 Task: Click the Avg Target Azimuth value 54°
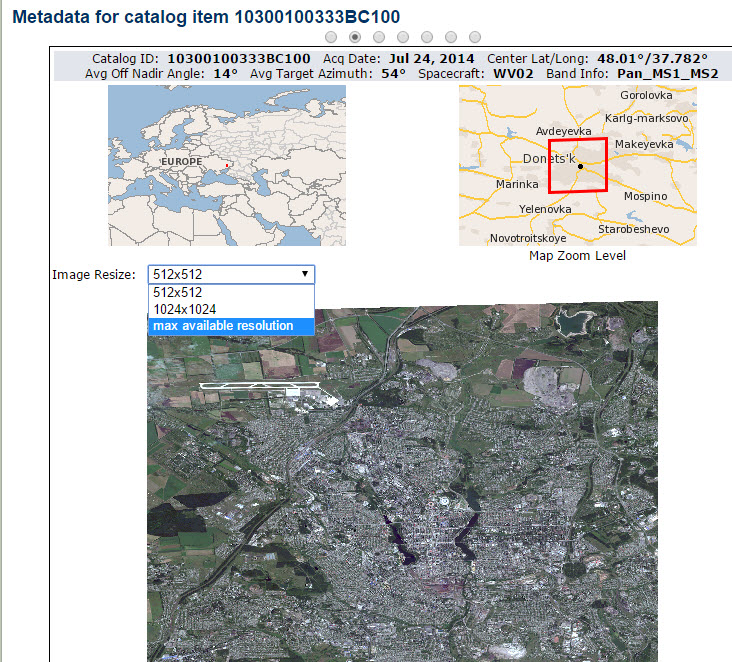pyautogui.click(x=393, y=74)
